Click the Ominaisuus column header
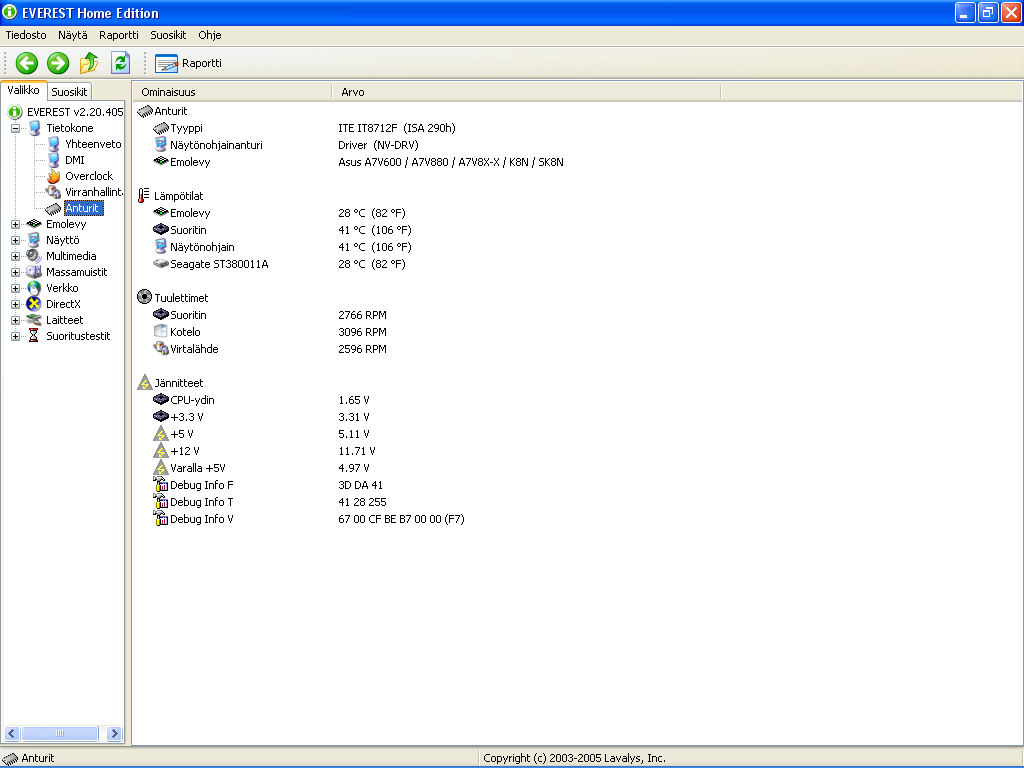Image resolution: width=1024 pixels, height=768 pixels. pos(232,92)
